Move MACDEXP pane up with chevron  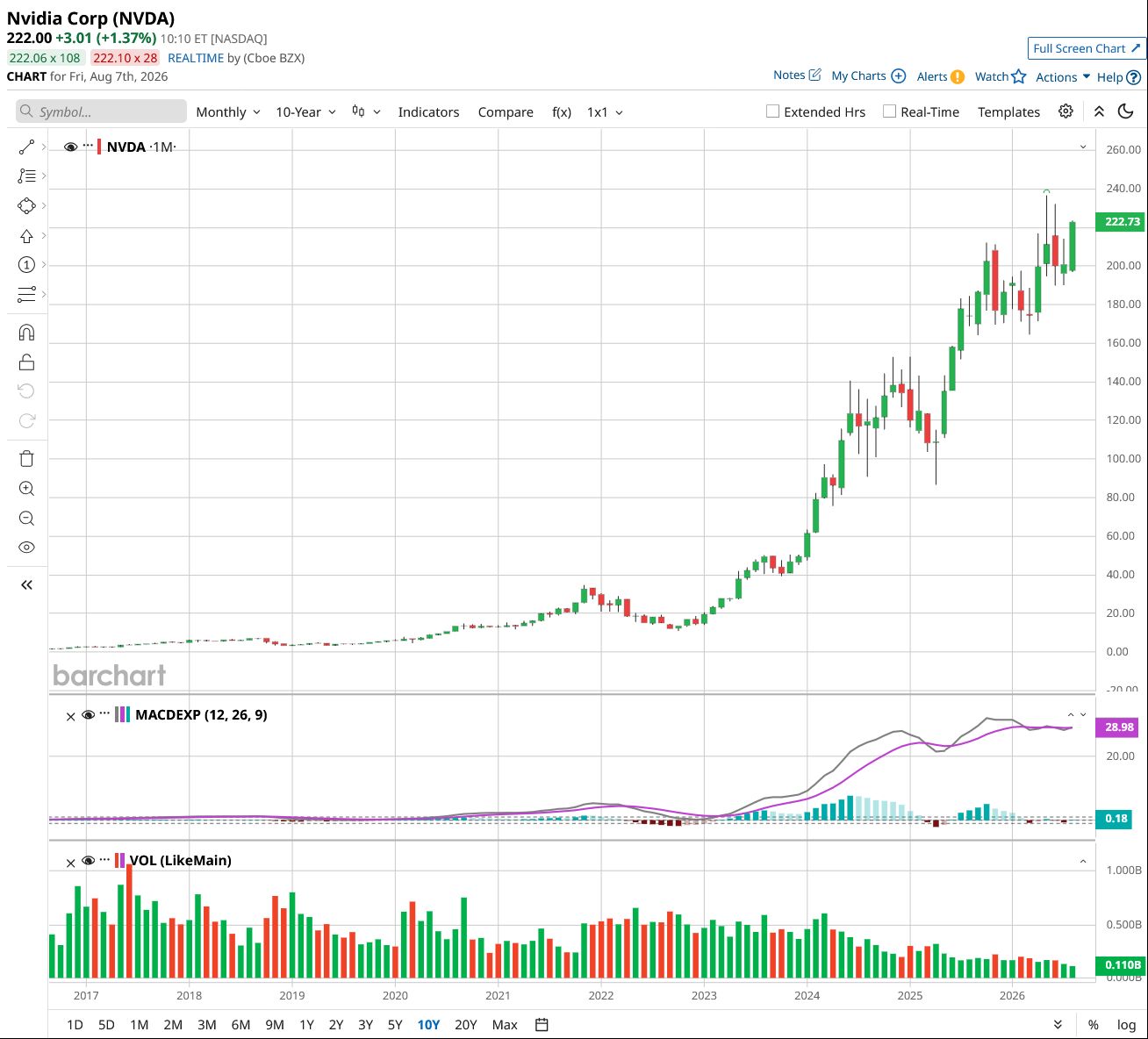(1071, 715)
